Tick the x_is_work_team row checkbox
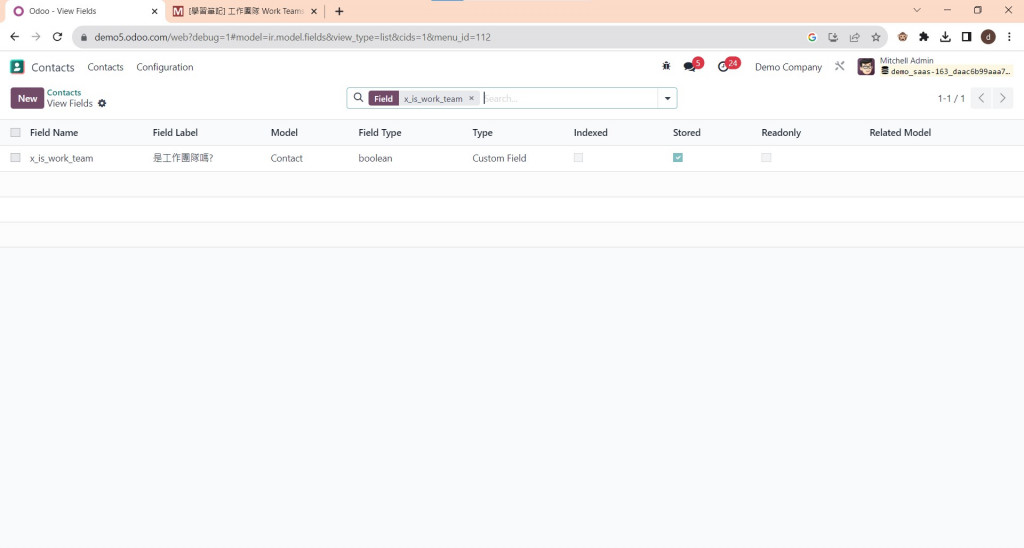Image resolution: width=1024 pixels, height=548 pixels. click(16, 157)
